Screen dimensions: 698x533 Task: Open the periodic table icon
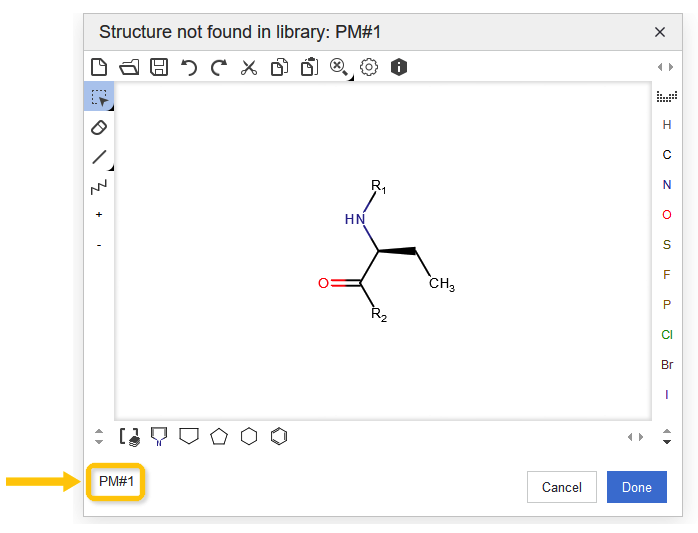click(667, 97)
